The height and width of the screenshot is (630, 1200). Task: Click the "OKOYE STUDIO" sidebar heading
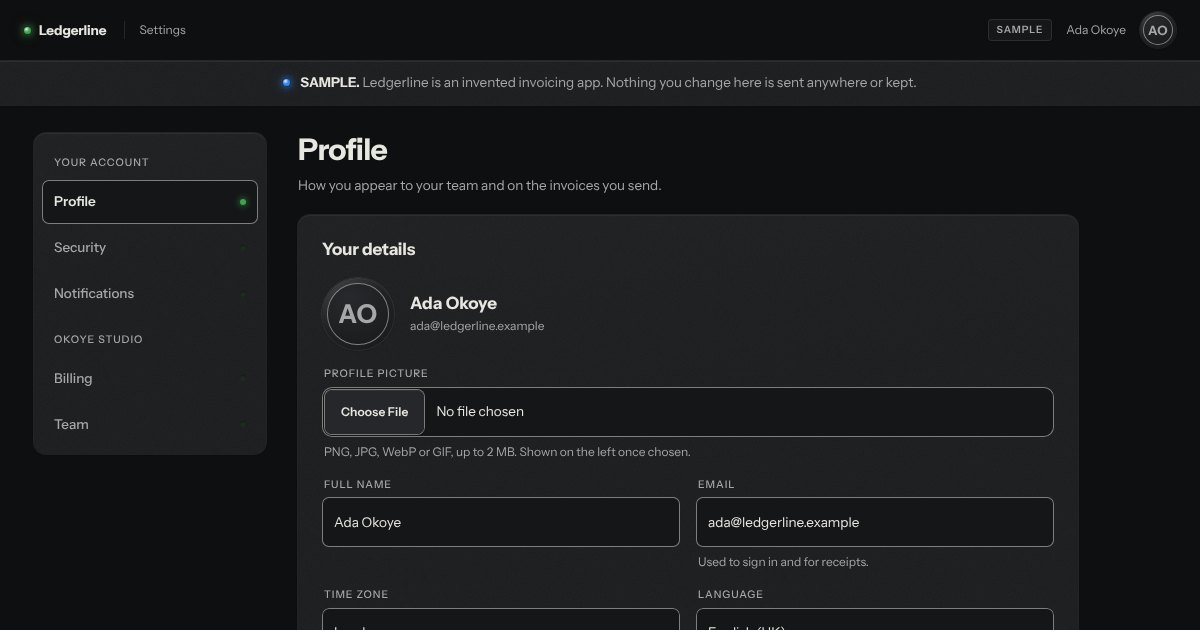[98, 339]
